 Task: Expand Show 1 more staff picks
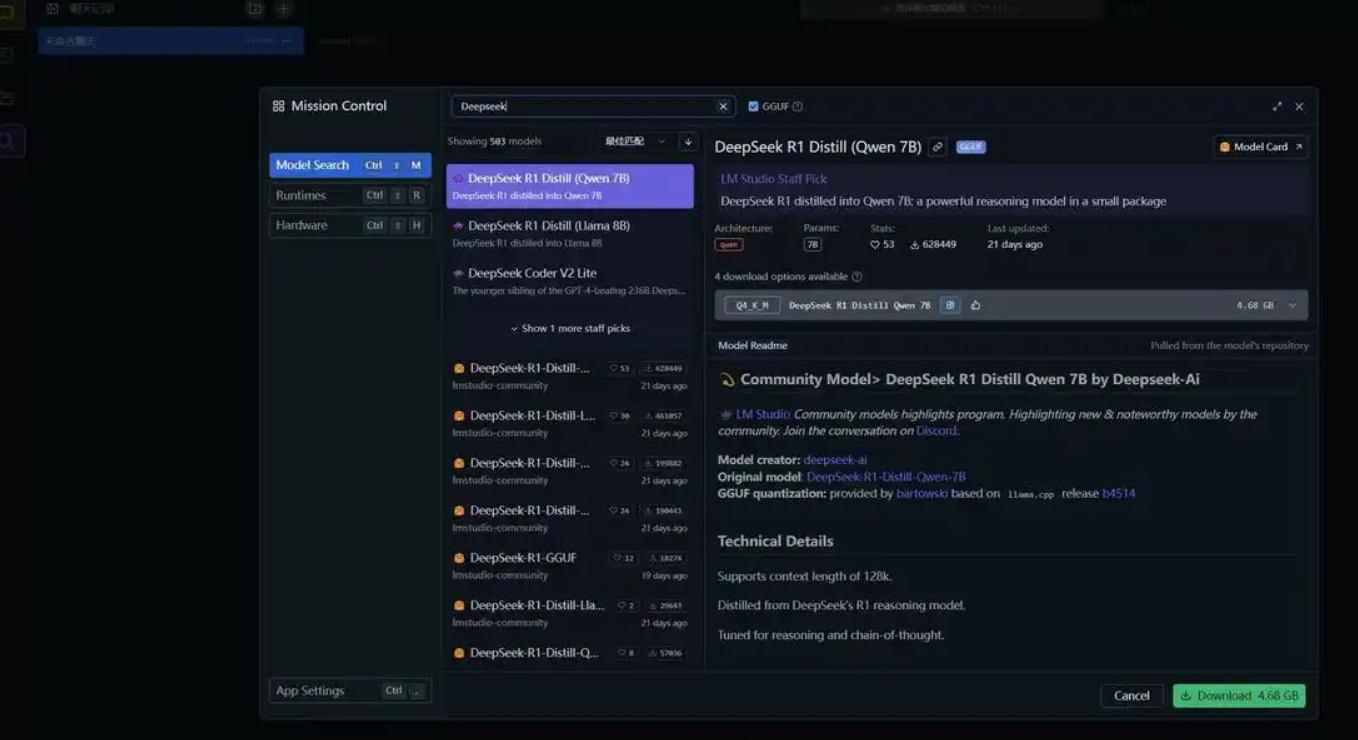tap(570, 328)
